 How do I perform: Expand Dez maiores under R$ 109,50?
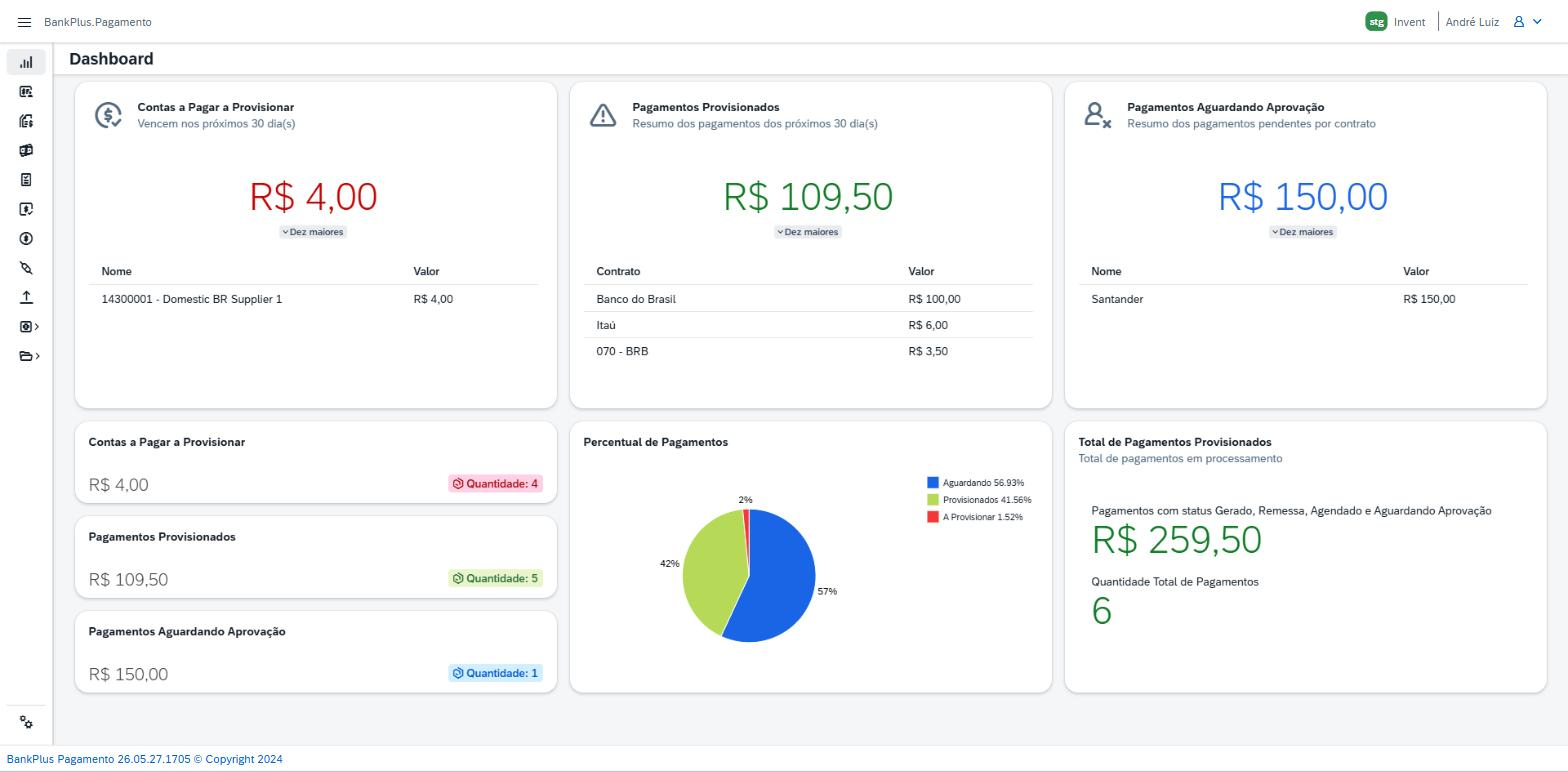(808, 232)
